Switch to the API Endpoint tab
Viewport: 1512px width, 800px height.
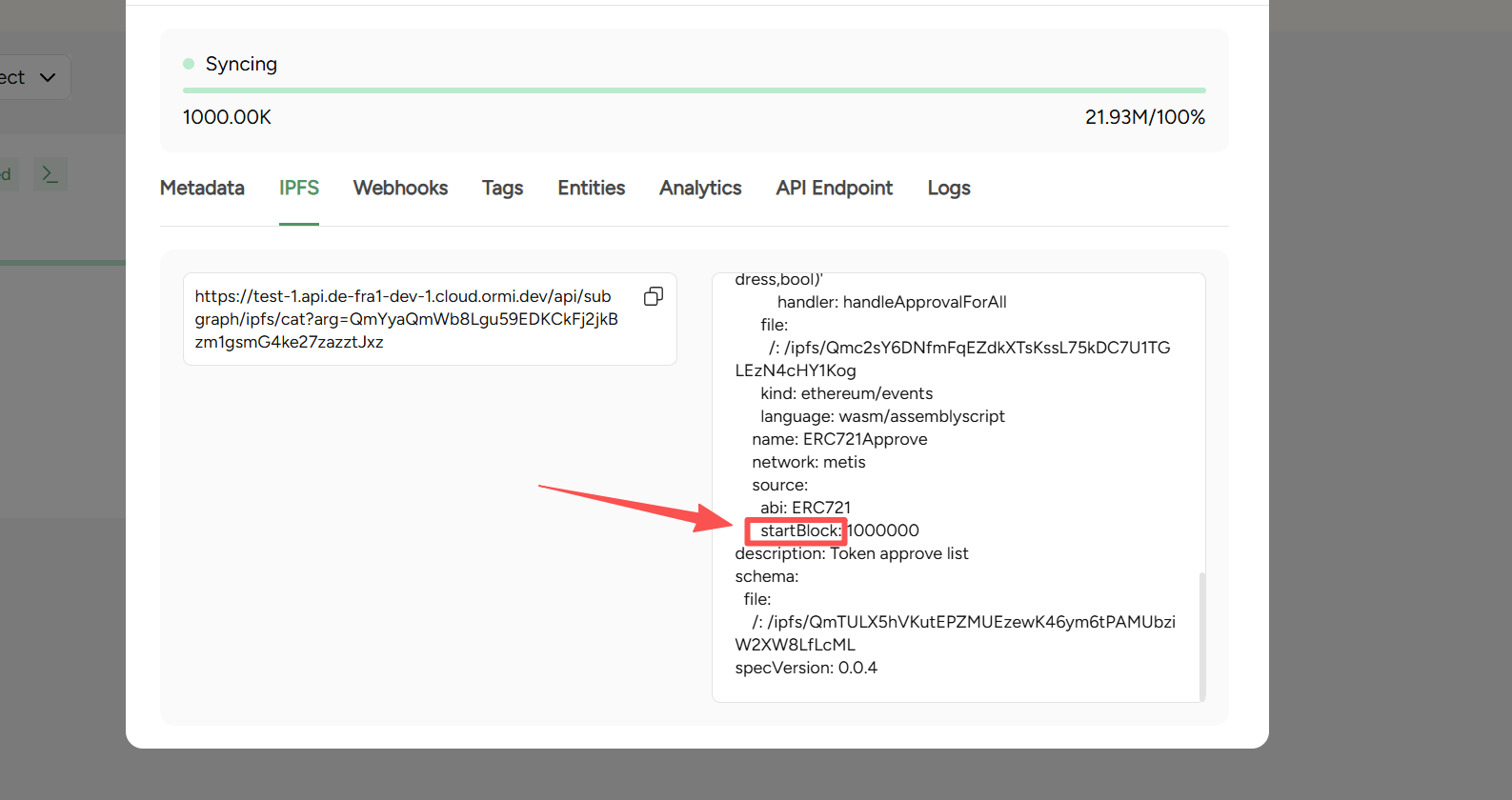click(835, 188)
